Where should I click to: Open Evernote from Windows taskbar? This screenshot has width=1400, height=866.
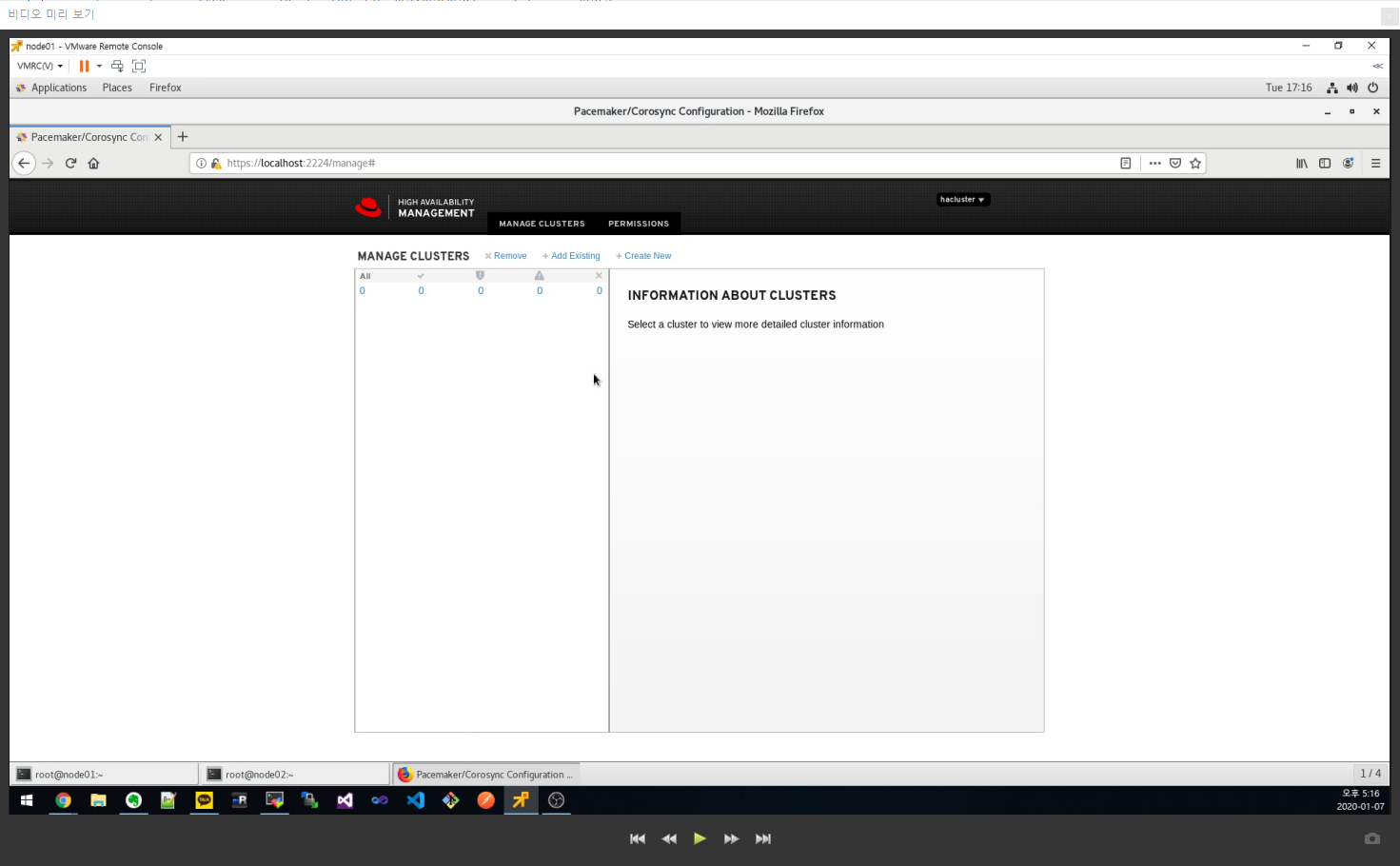(133, 800)
